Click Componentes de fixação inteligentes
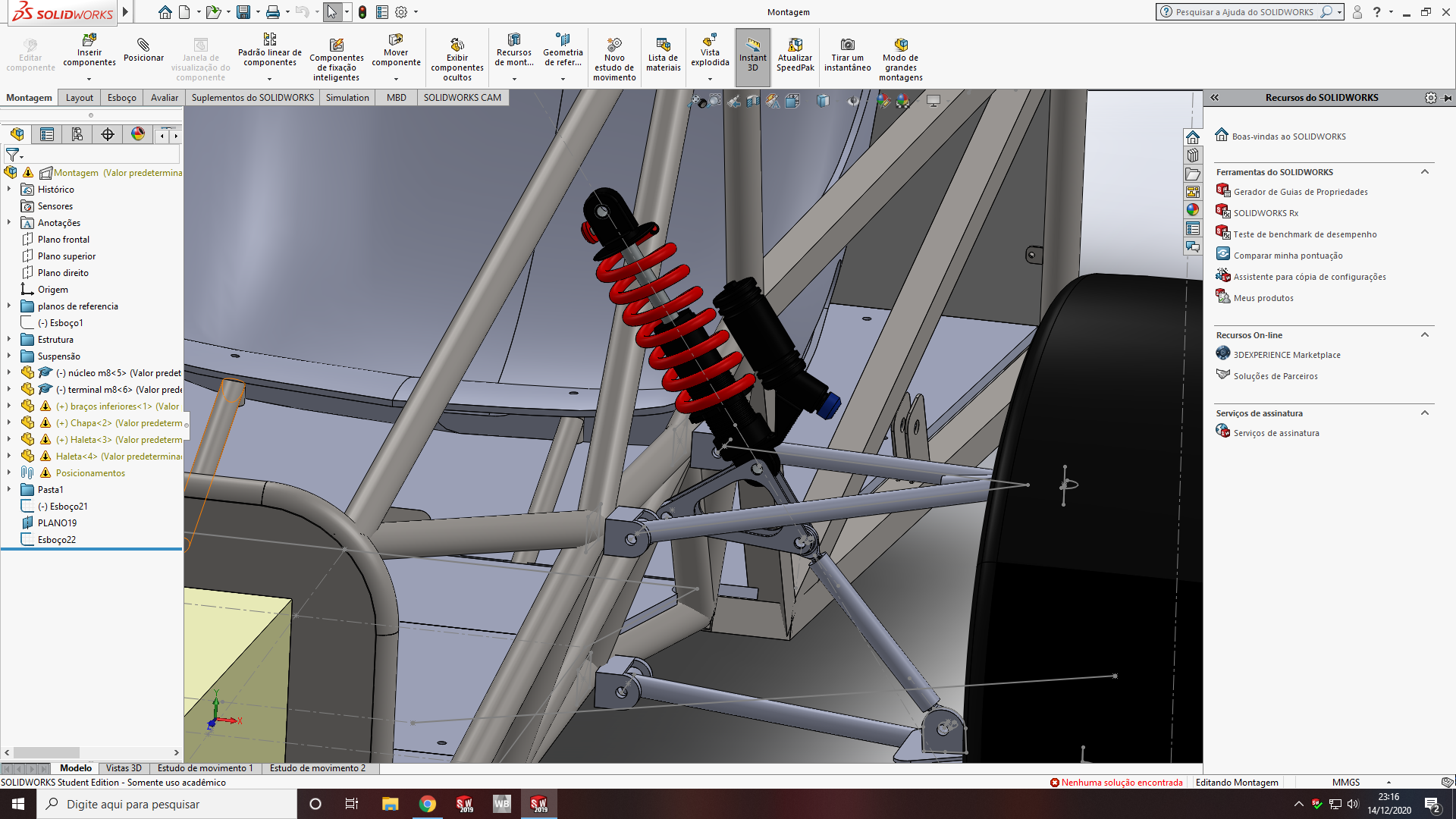 click(x=336, y=59)
